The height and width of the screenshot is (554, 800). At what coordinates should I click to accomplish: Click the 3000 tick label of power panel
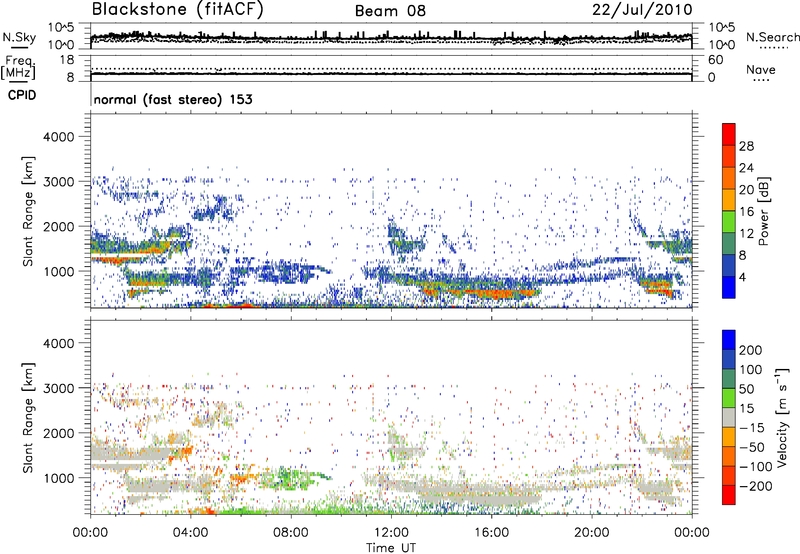pos(58,182)
